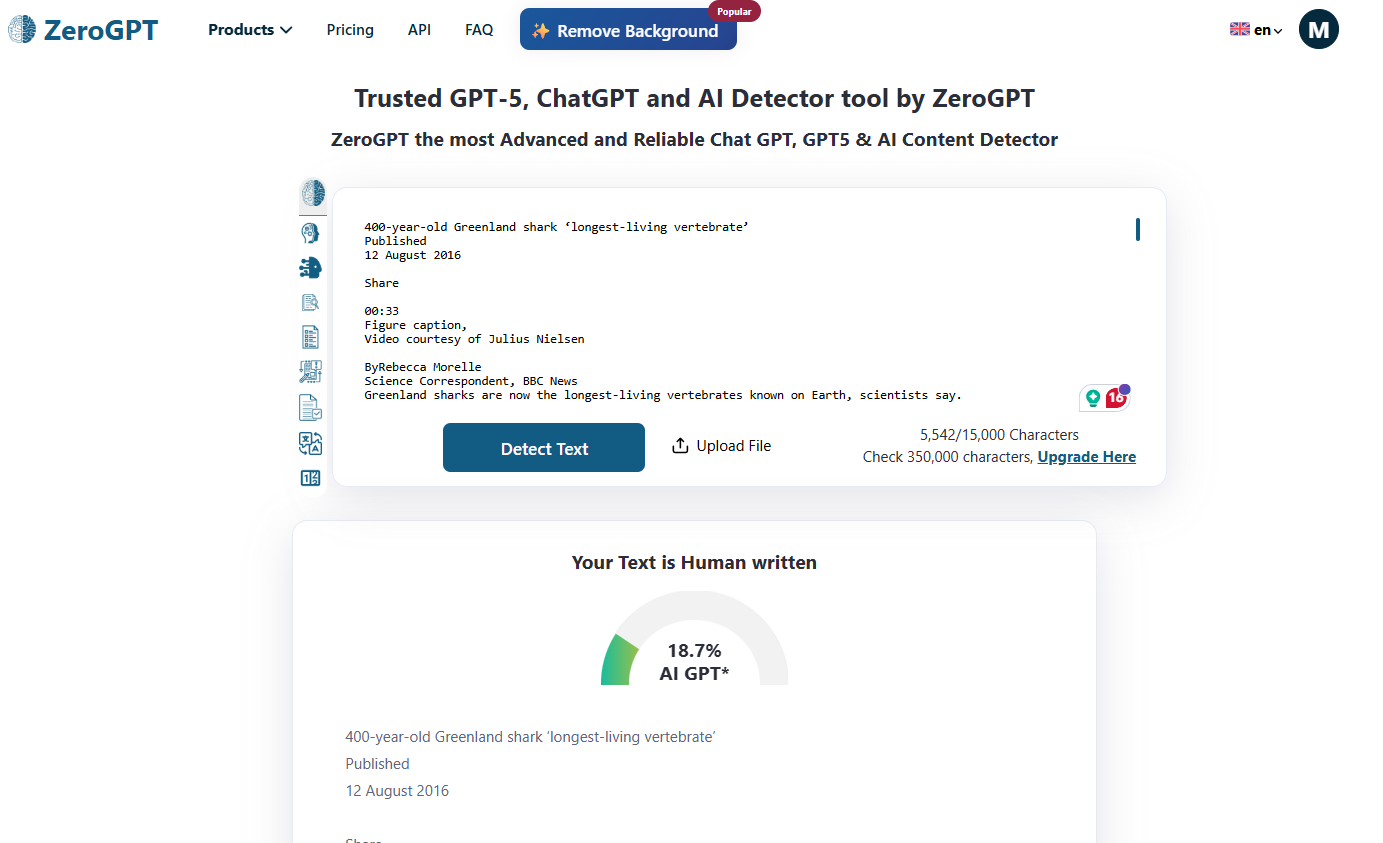Select the paraphraser tool icon with arrows
This screenshot has width=1383, height=843.
pyautogui.click(x=310, y=372)
